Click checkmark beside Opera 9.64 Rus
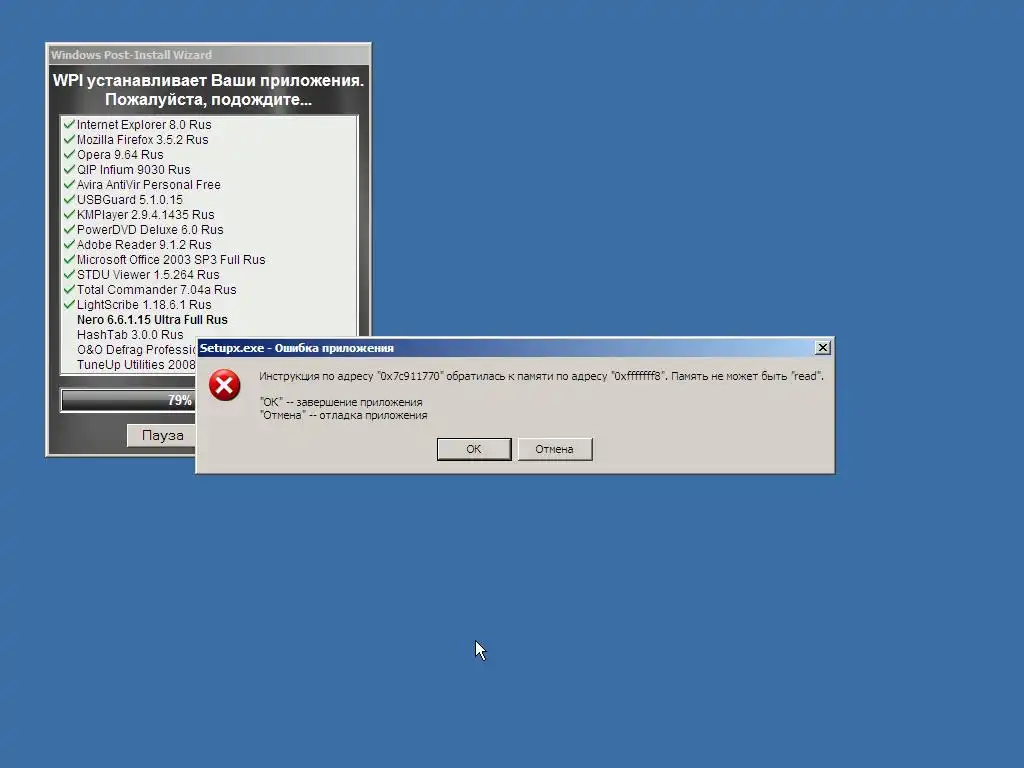The width and height of the screenshot is (1024, 768). 69,154
